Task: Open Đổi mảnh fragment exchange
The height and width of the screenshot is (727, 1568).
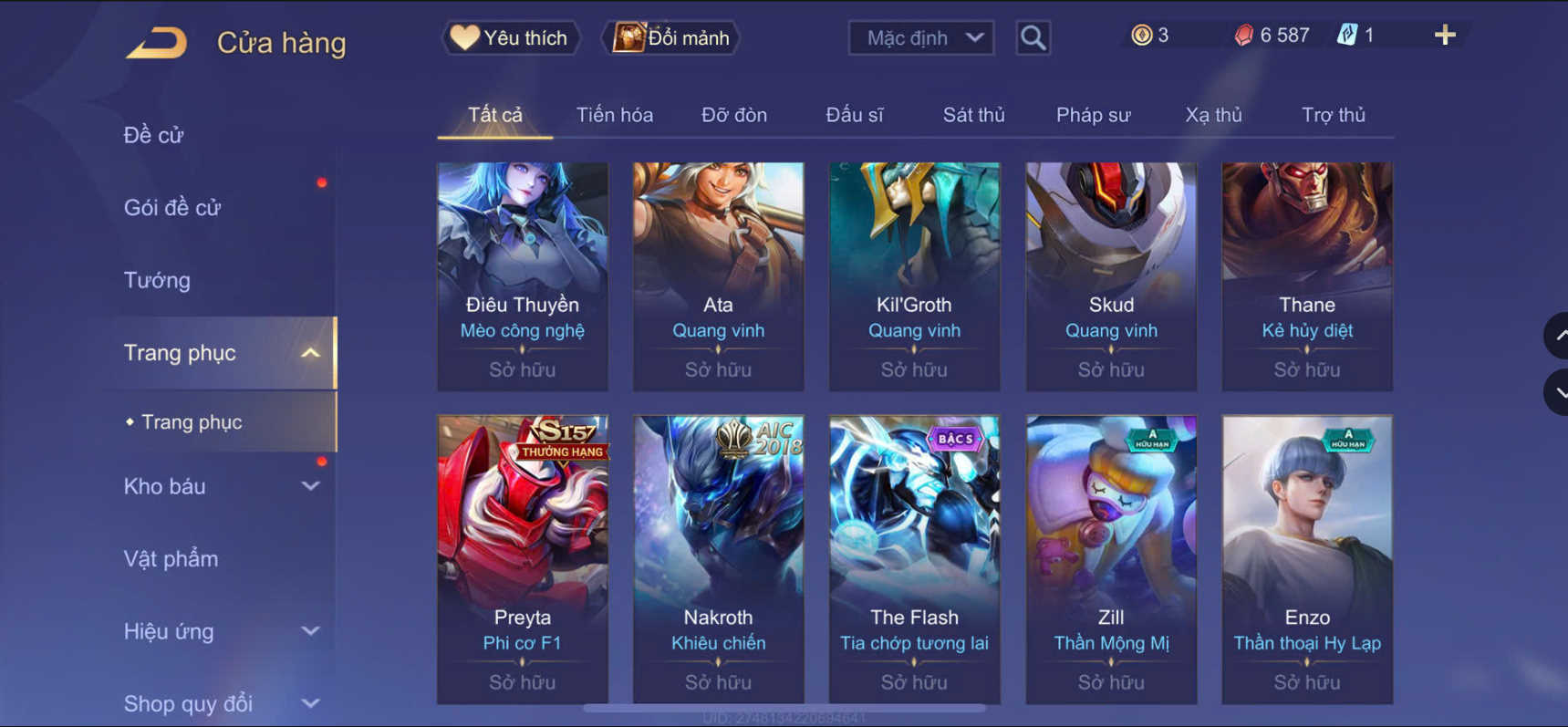Action: pyautogui.click(x=670, y=37)
